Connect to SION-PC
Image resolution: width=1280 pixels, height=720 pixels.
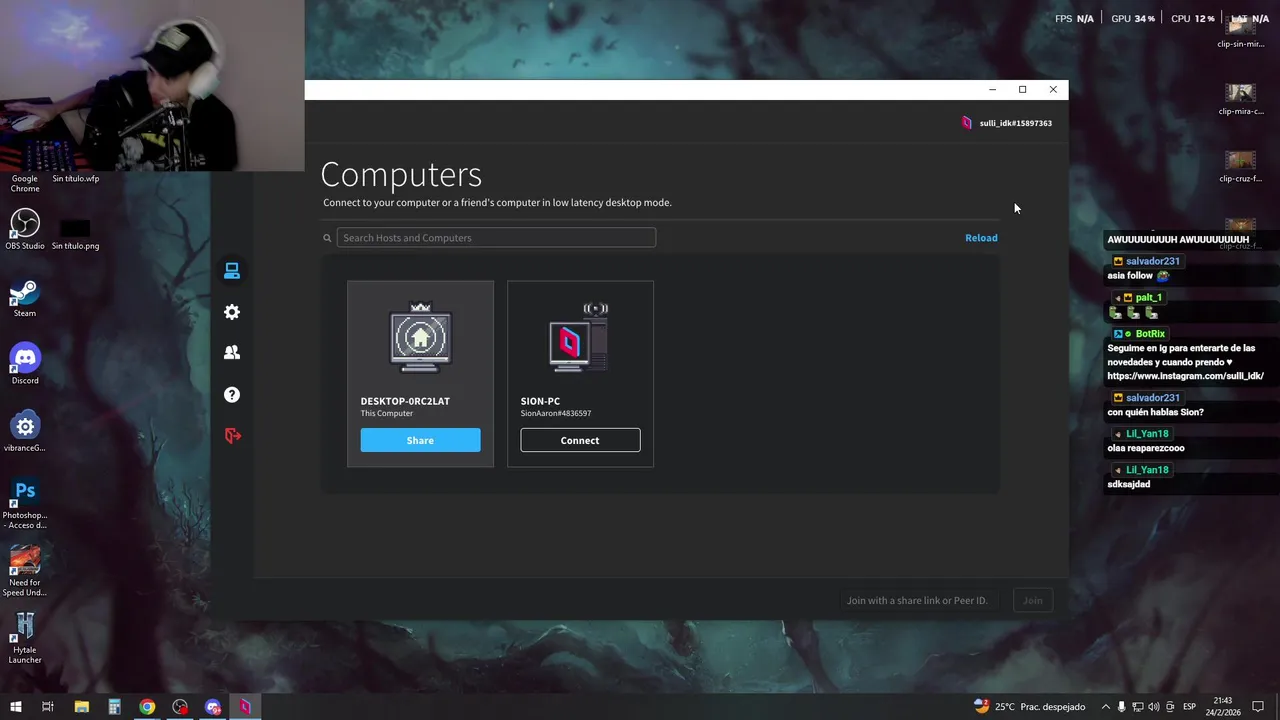point(580,440)
